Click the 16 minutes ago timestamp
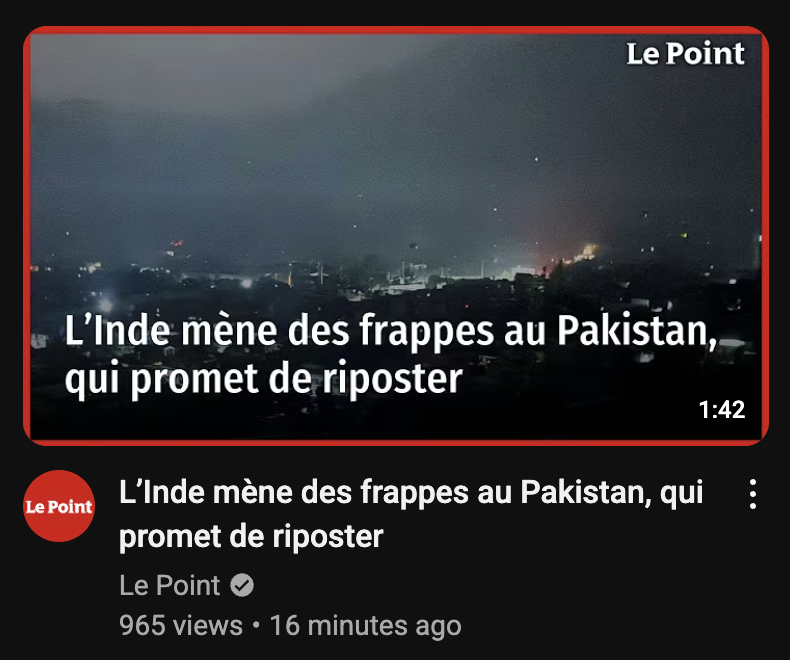Image resolution: width=790 pixels, height=660 pixels. click(x=366, y=626)
